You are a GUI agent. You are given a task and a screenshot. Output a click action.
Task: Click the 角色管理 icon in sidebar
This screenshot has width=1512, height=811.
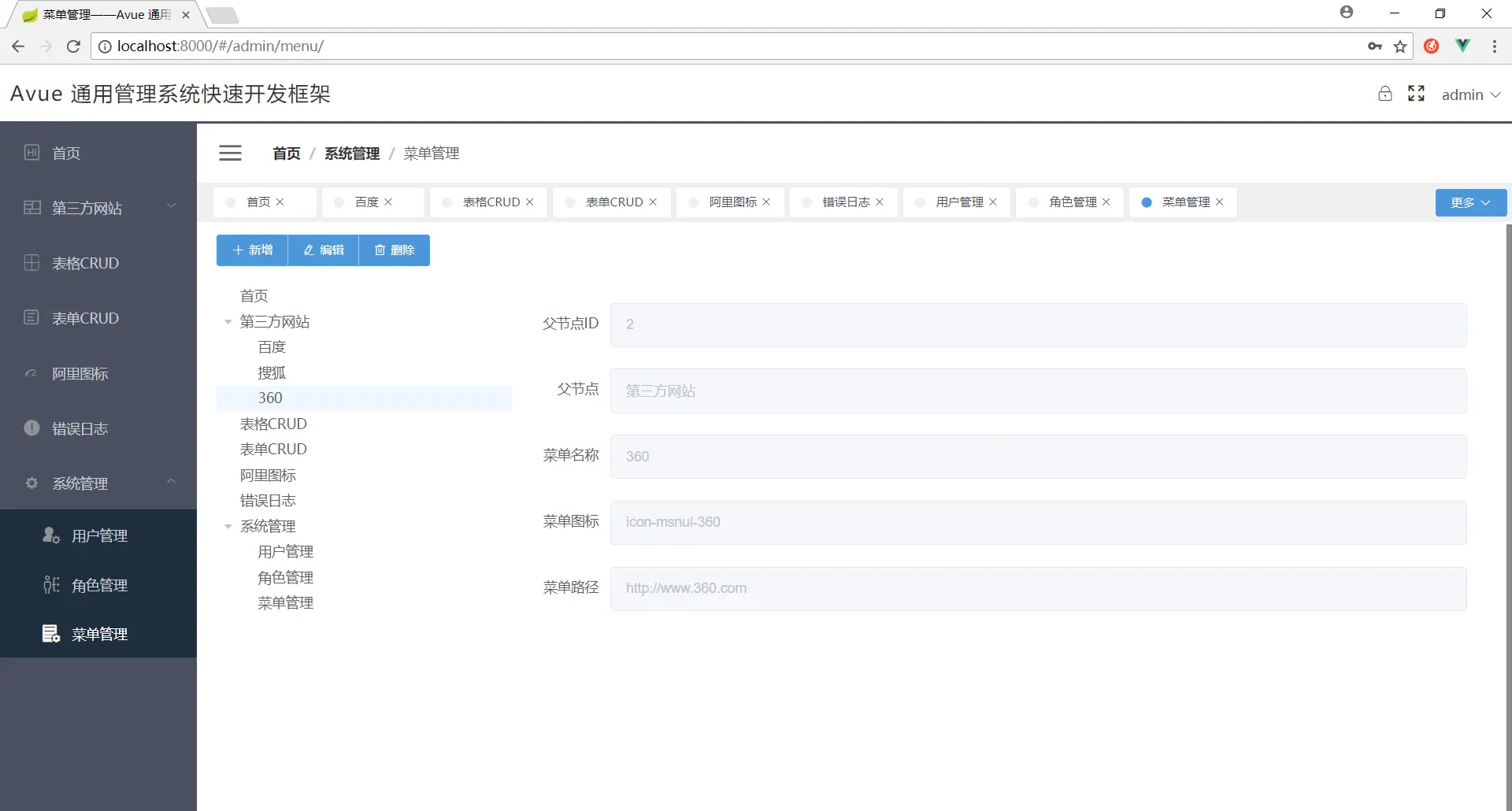[x=51, y=584]
